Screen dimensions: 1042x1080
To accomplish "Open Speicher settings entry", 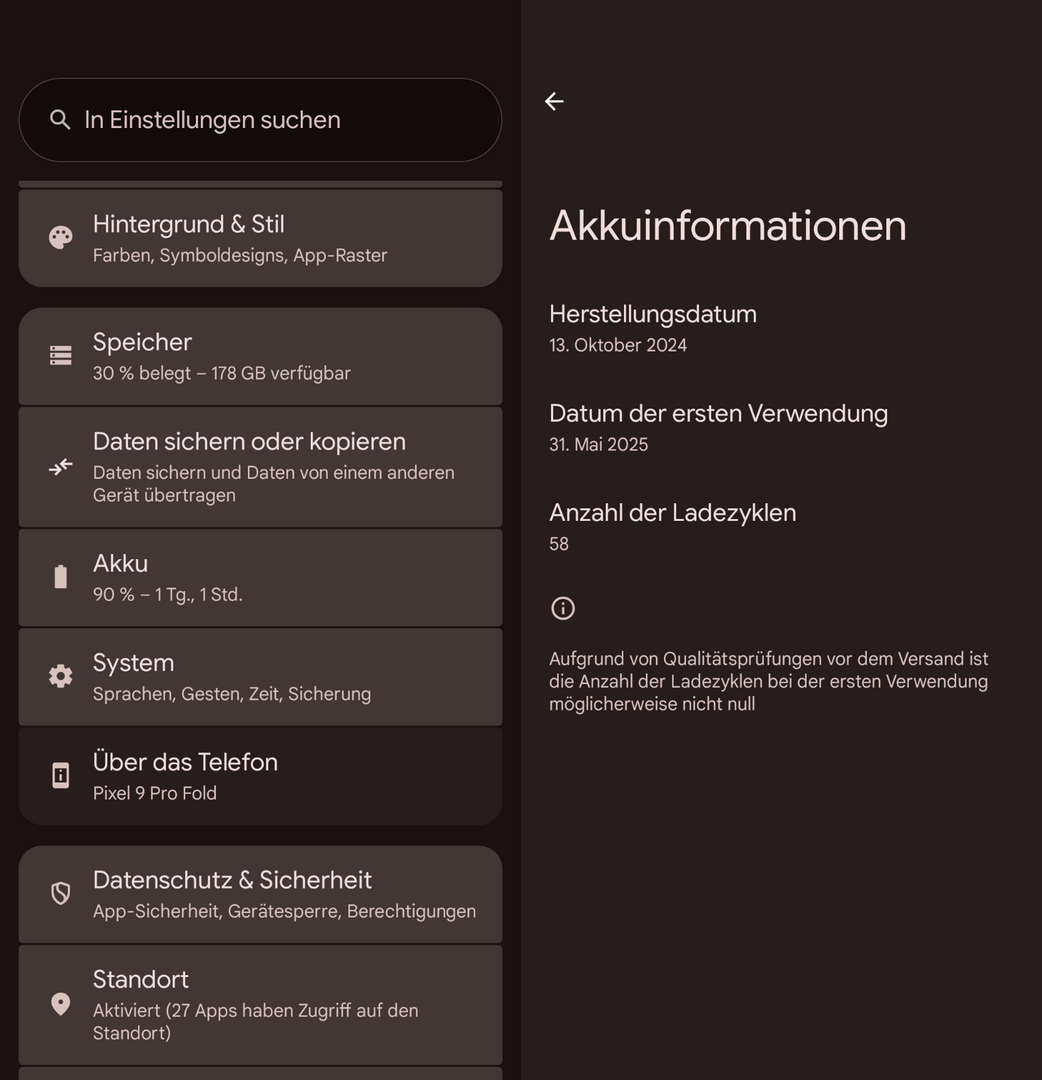I will (x=260, y=356).
